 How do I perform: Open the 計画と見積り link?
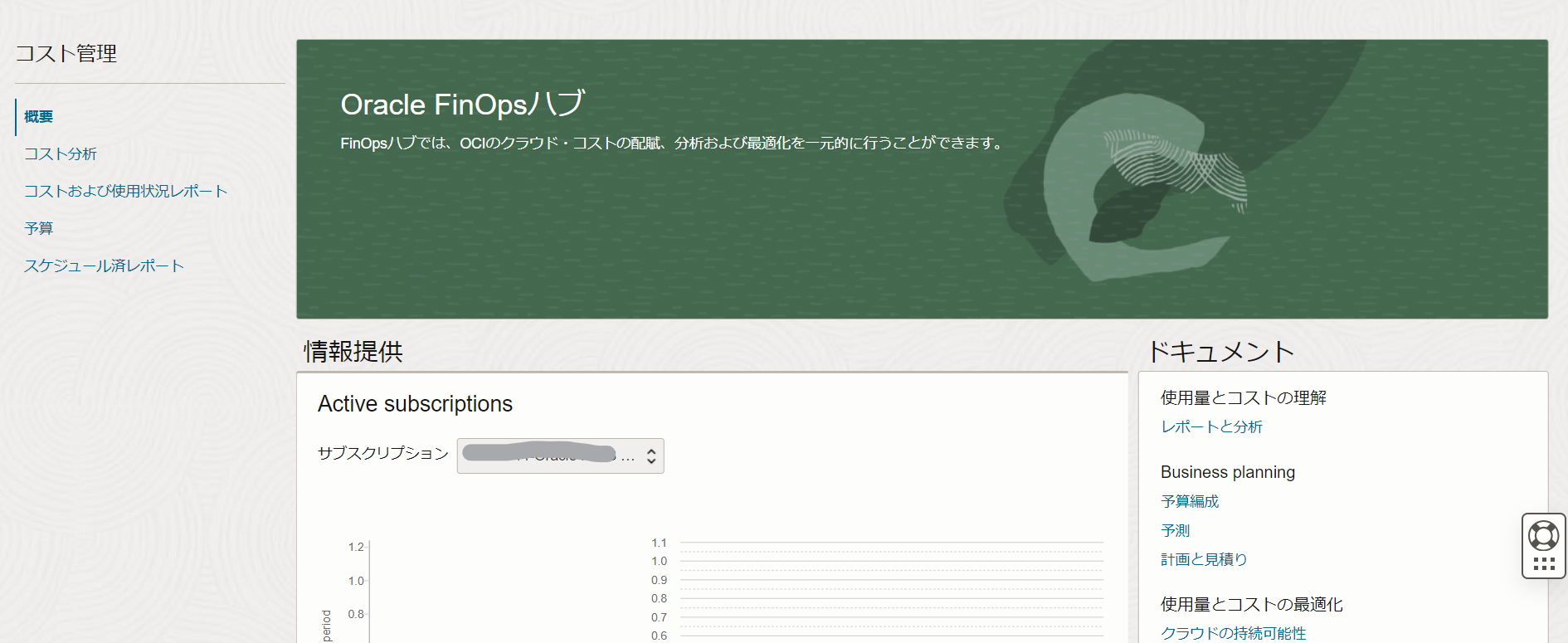point(1204,560)
